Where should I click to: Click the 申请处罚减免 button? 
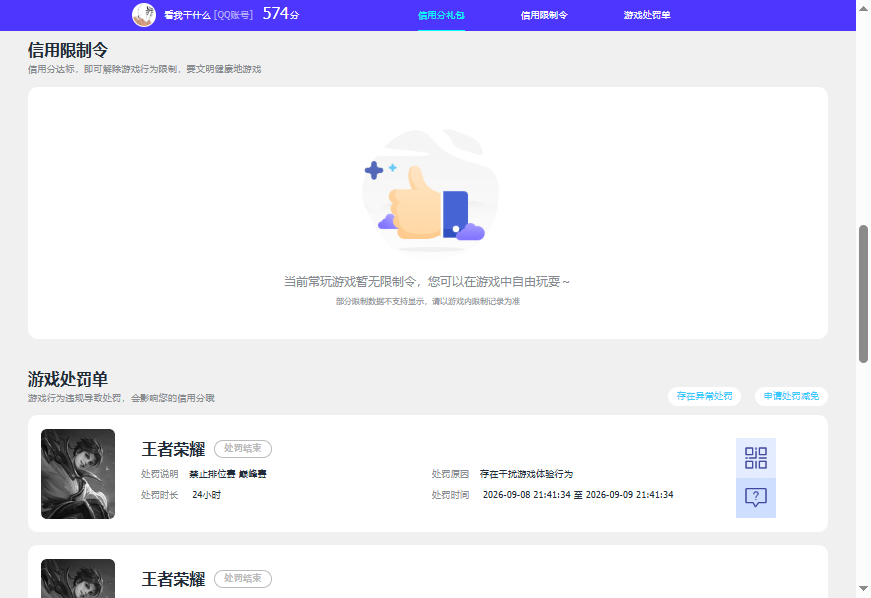point(791,396)
